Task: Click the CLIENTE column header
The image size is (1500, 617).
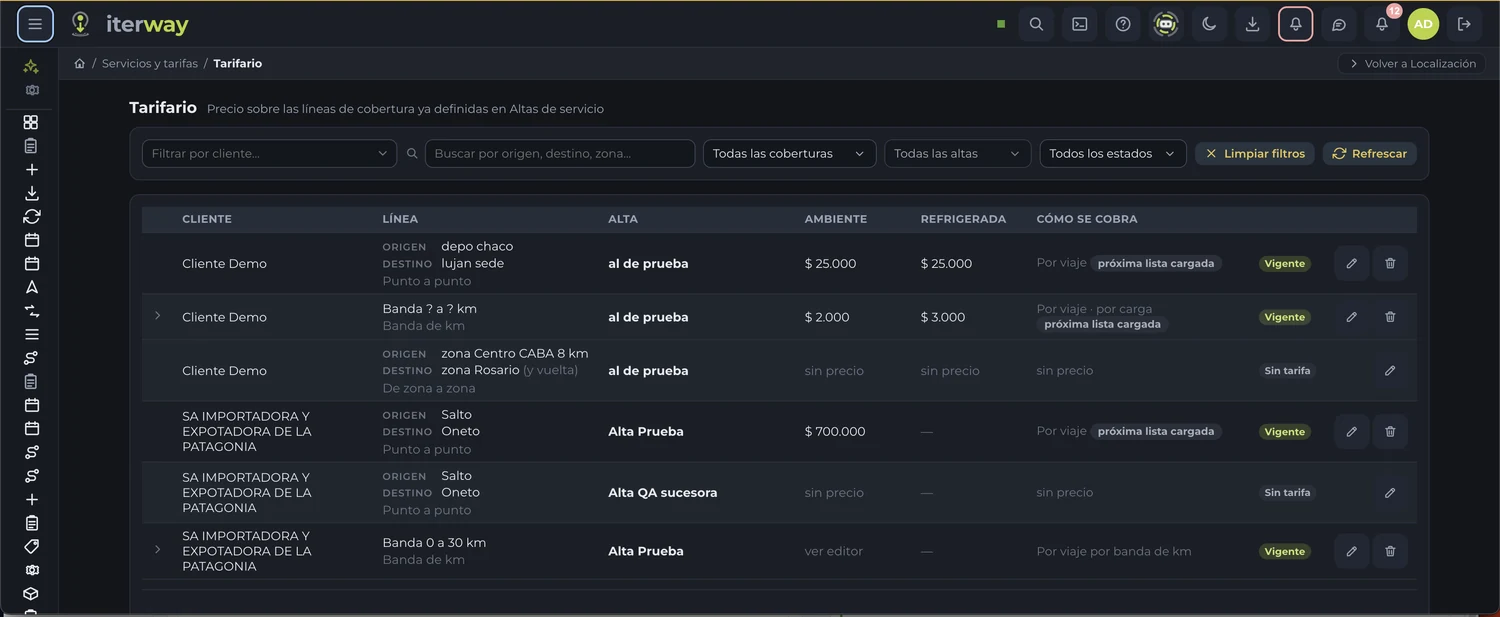Action: [207, 219]
